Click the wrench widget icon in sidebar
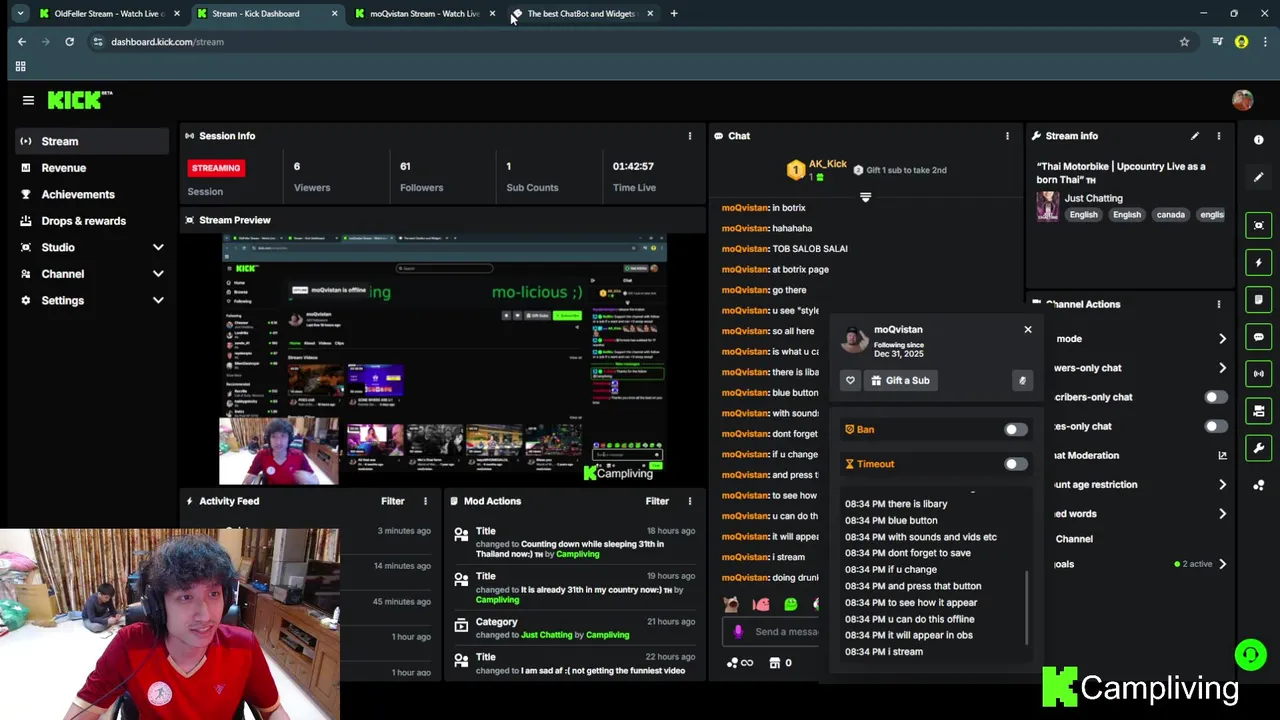The width and height of the screenshot is (1280, 720). pyautogui.click(x=1259, y=448)
